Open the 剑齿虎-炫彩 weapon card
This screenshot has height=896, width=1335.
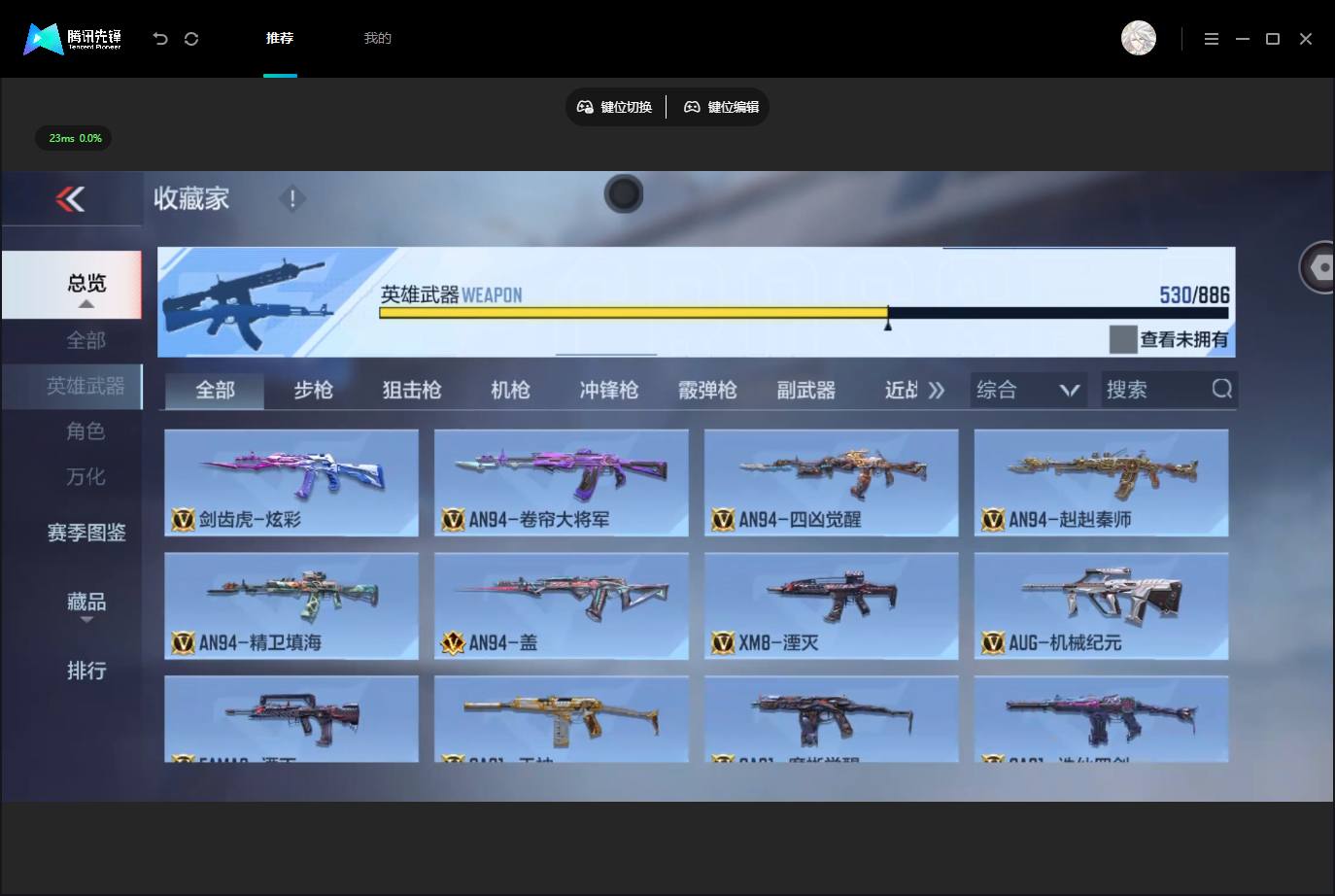click(x=291, y=482)
